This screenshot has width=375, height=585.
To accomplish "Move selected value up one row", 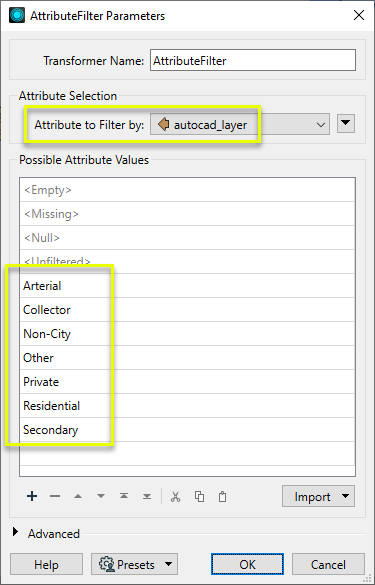I will click(x=78, y=496).
